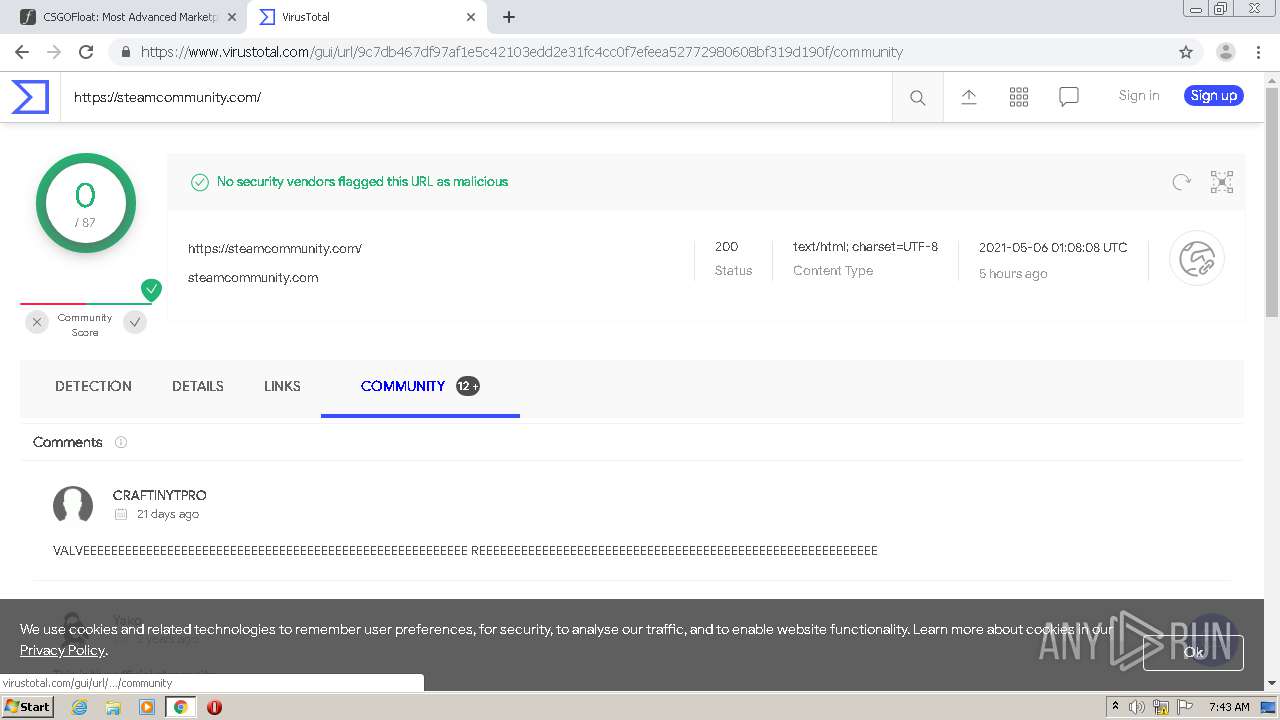Viewport: 1280px width, 720px height.
Task: Open the DETAILS tab
Action: point(198,386)
